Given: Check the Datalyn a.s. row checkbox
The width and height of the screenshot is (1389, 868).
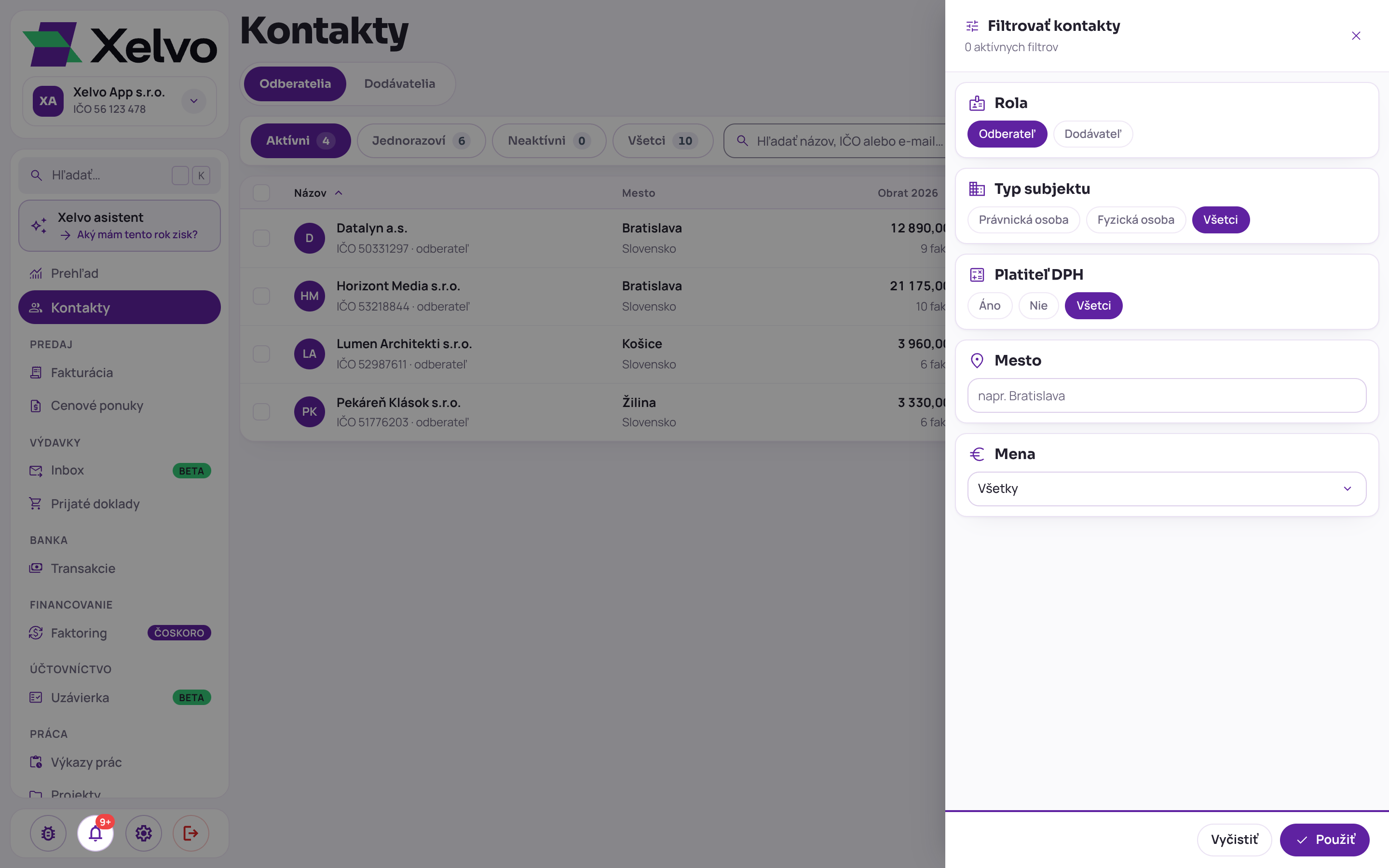Looking at the screenshot, I should click(261, 238).
